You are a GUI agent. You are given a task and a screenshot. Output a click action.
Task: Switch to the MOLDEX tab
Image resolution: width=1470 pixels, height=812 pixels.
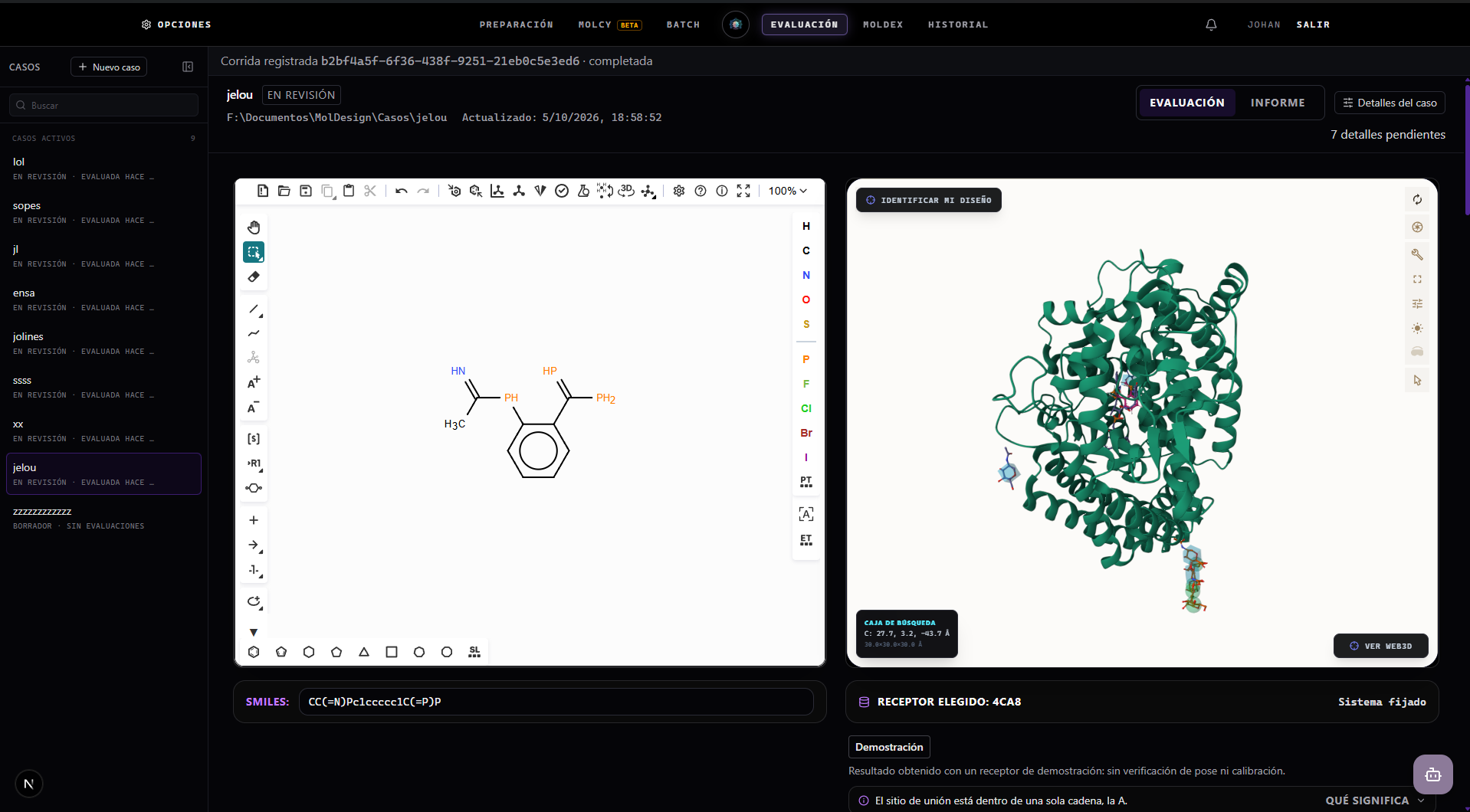pyautogui.click(x=883, y=25)
